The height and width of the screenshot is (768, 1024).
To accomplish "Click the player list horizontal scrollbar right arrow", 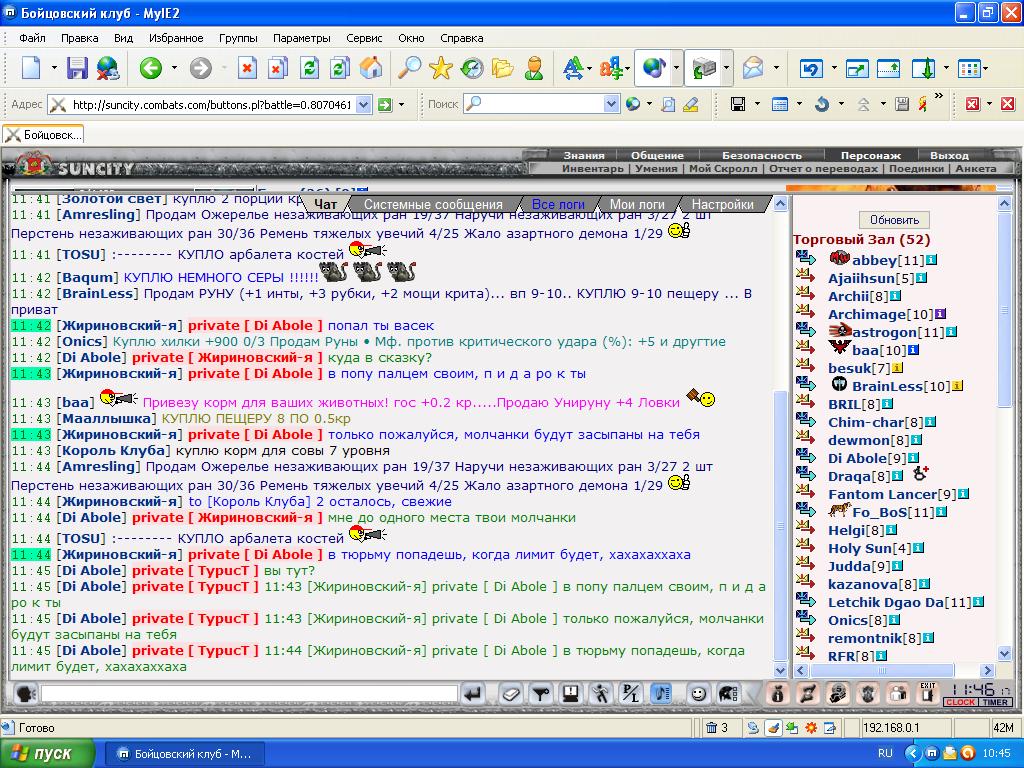I will pos(987,671).
